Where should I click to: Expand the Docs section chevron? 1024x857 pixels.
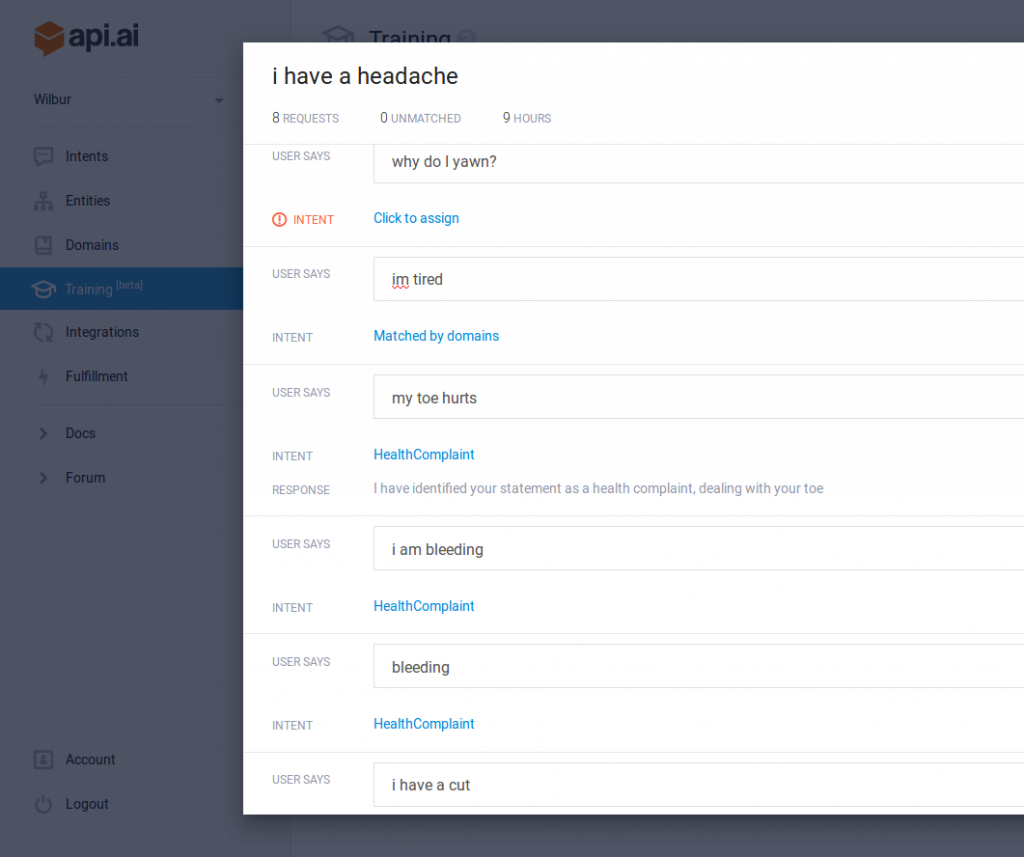[43, 434]
